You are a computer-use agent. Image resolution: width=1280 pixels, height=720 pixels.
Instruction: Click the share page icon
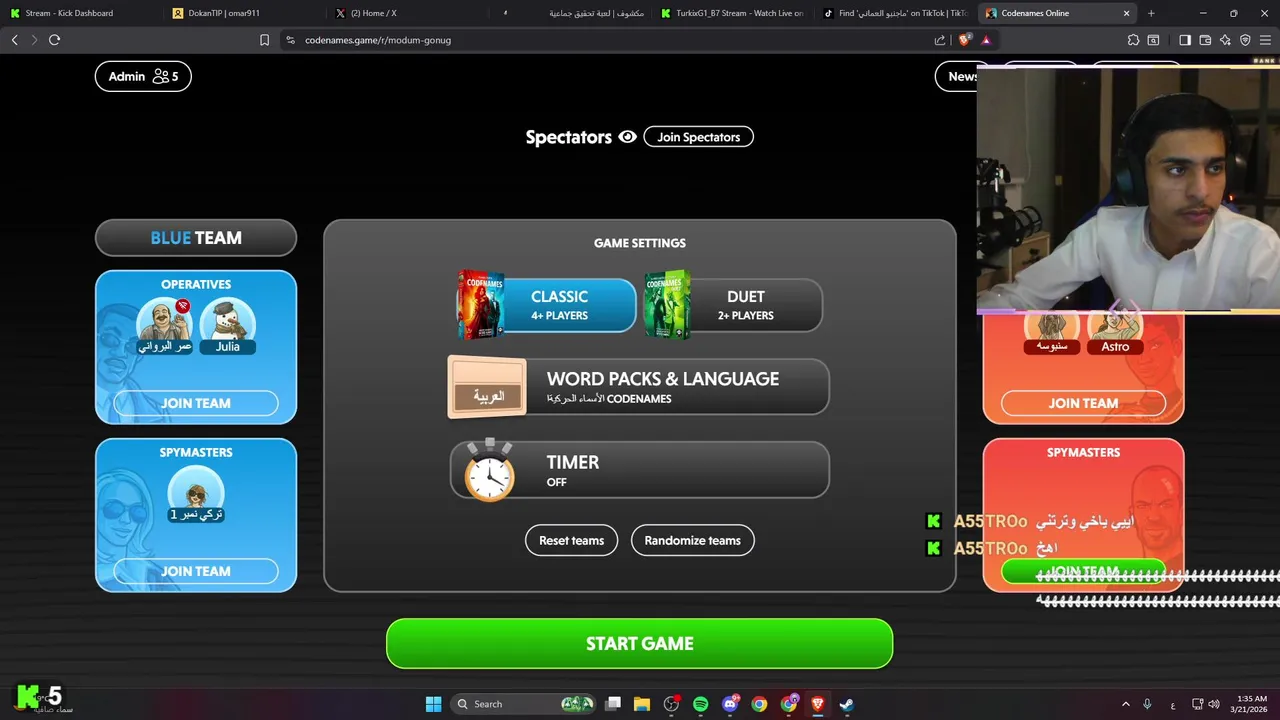point(940,40)
